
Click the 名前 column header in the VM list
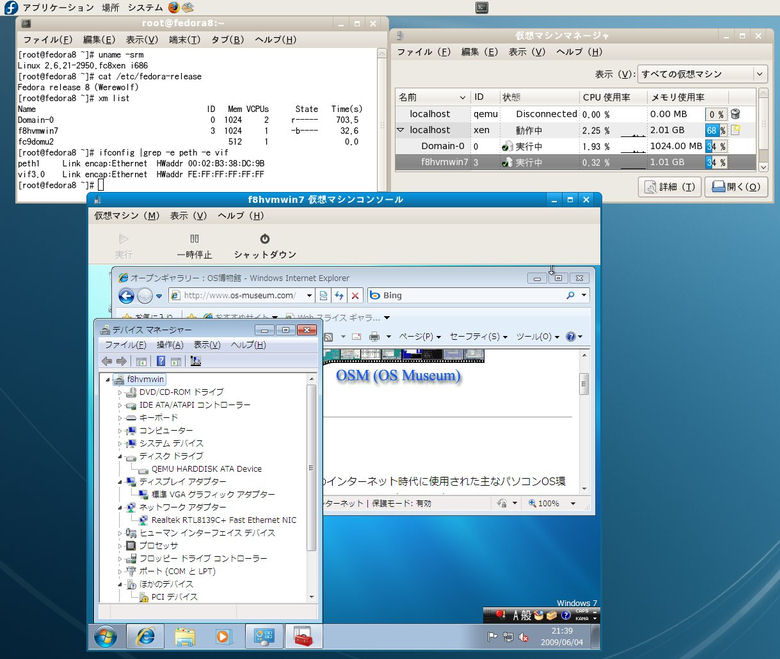(x=433, y=97)
